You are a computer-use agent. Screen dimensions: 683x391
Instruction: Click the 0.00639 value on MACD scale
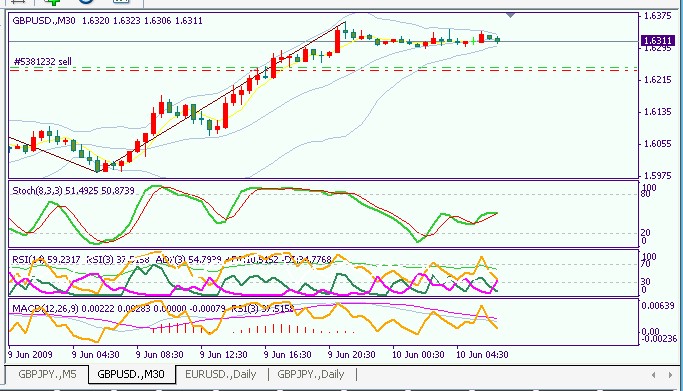(x=658, y=306)
